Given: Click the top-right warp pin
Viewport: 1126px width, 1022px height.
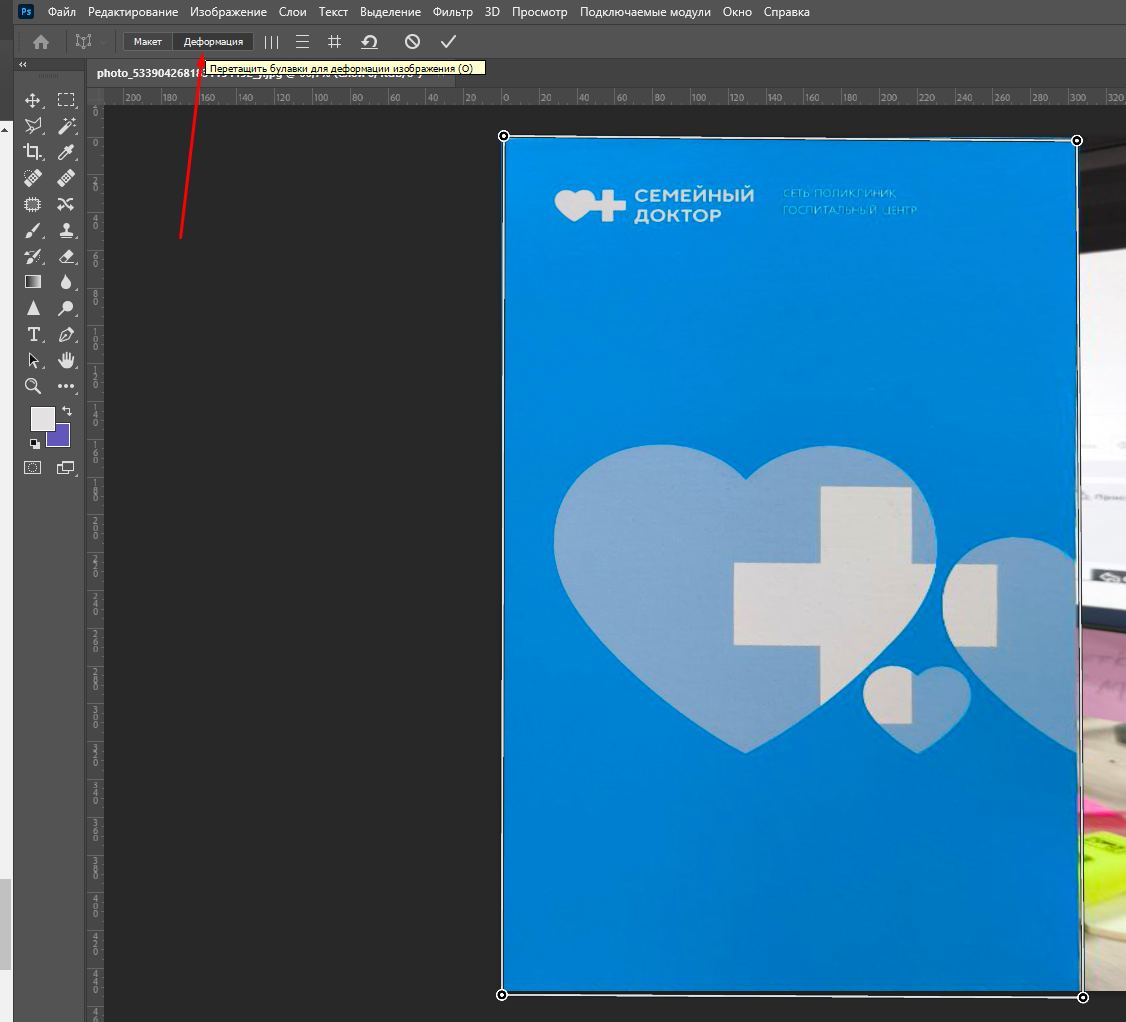Looking at the screenshot, I should coord(1076,140).
